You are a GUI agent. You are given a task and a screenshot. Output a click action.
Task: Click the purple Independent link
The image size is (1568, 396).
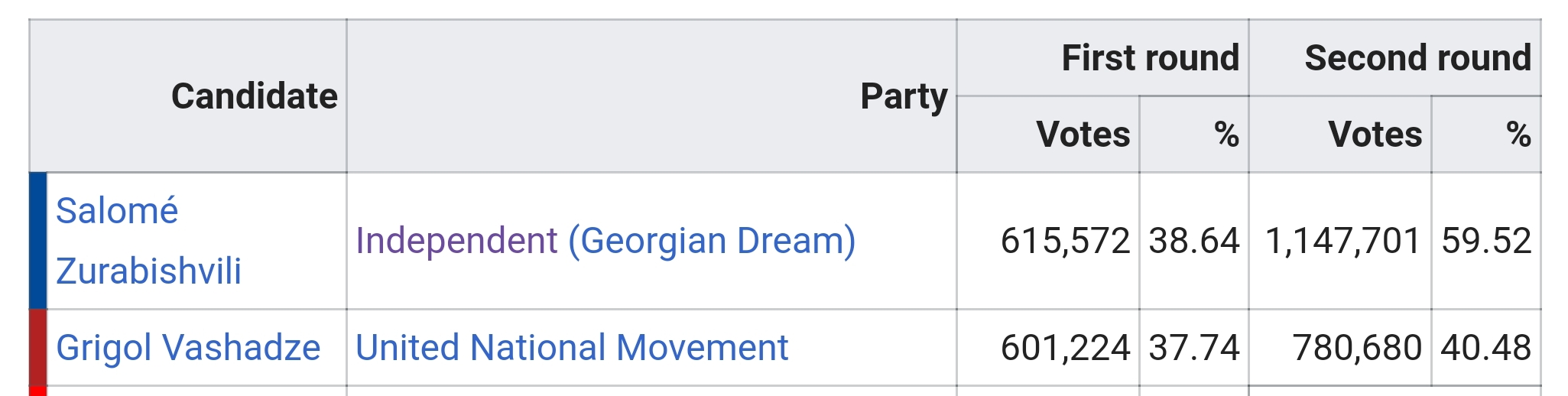[456, 241]
